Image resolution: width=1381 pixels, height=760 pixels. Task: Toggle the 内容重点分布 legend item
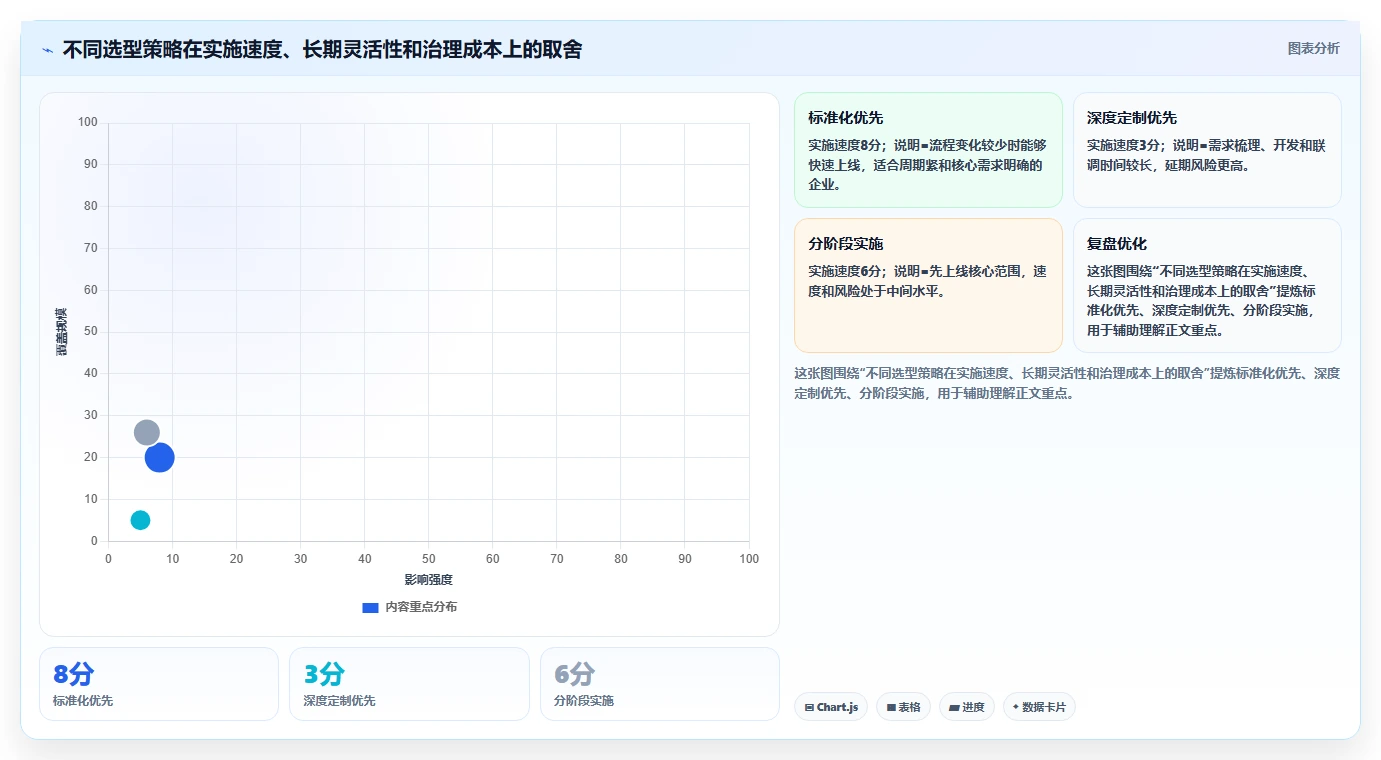click(410, 607)
